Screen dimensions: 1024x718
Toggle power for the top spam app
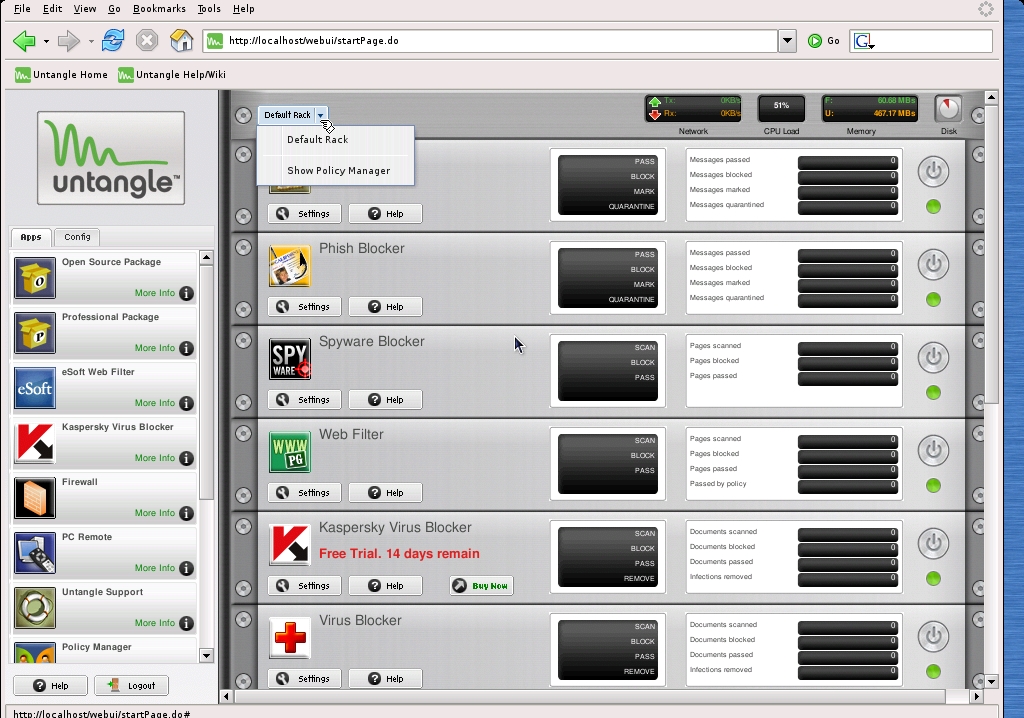coord(933,171)
